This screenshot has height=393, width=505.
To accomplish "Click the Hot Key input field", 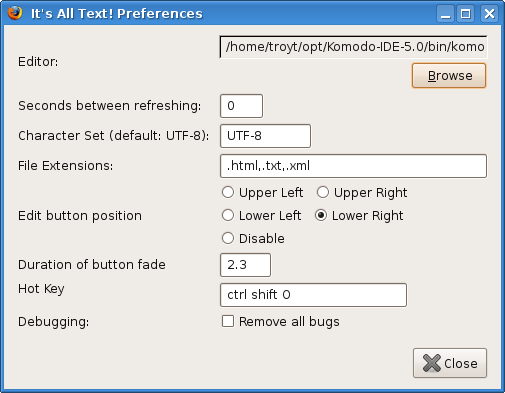I will click(x=313, y=295).
